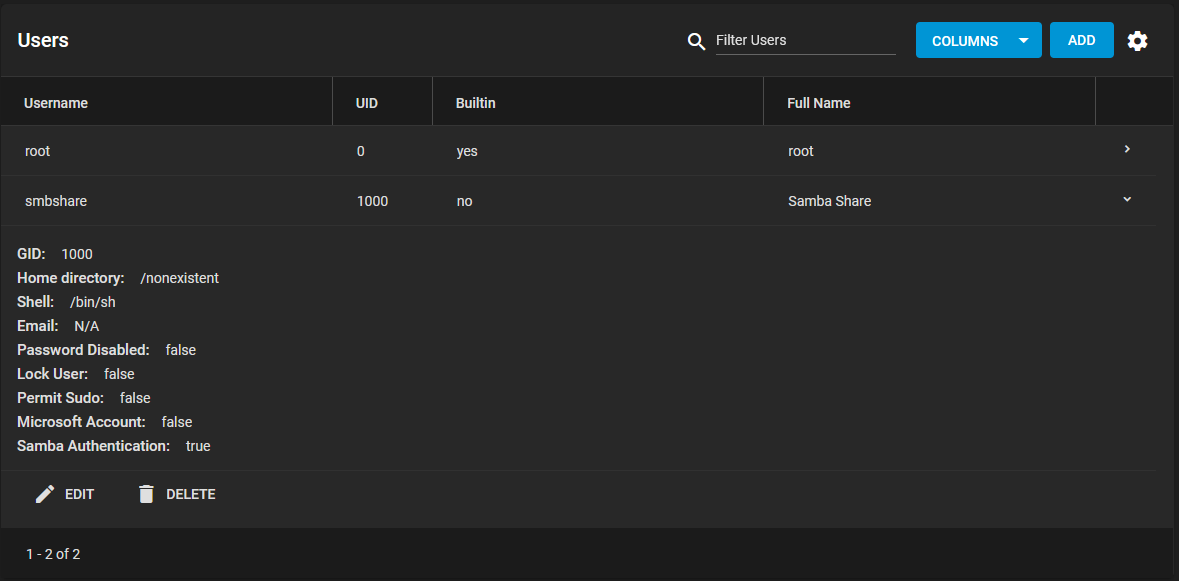Viewport: 1179px width, 581px height.
Task: Sort by the Username column header
Action: coord(56,103)
